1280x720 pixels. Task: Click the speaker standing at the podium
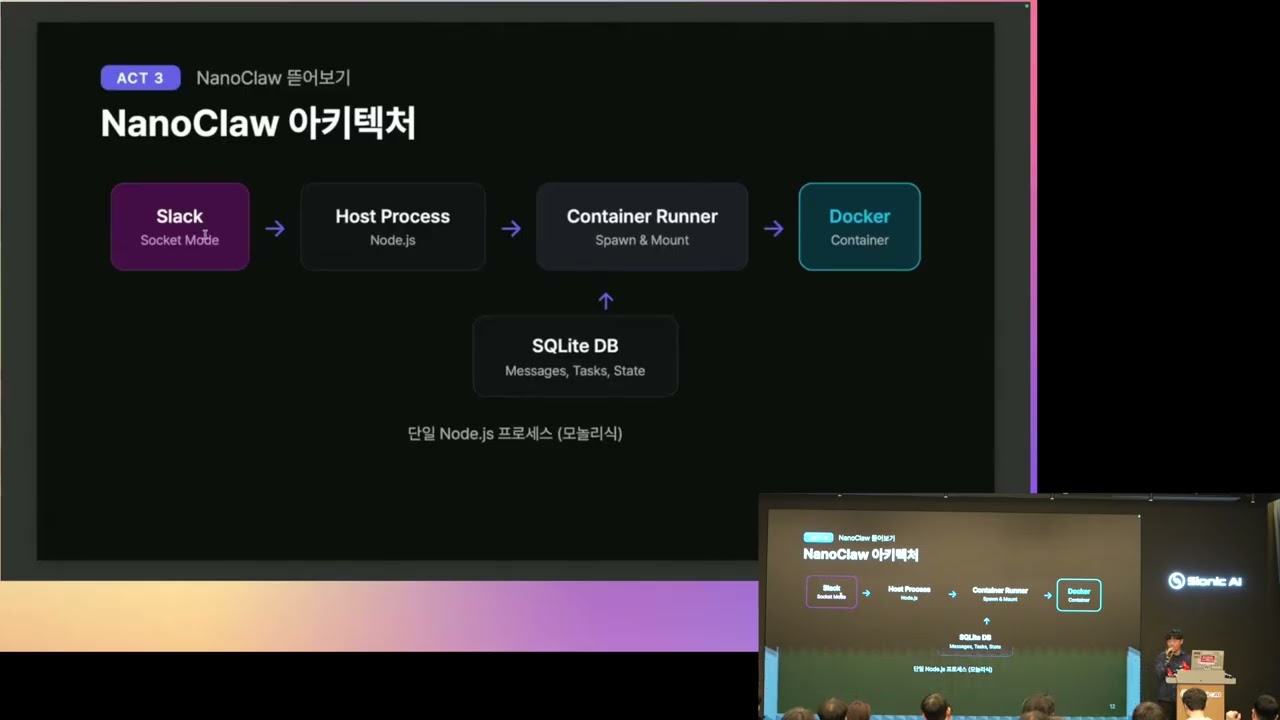(x=1173, y=665)
